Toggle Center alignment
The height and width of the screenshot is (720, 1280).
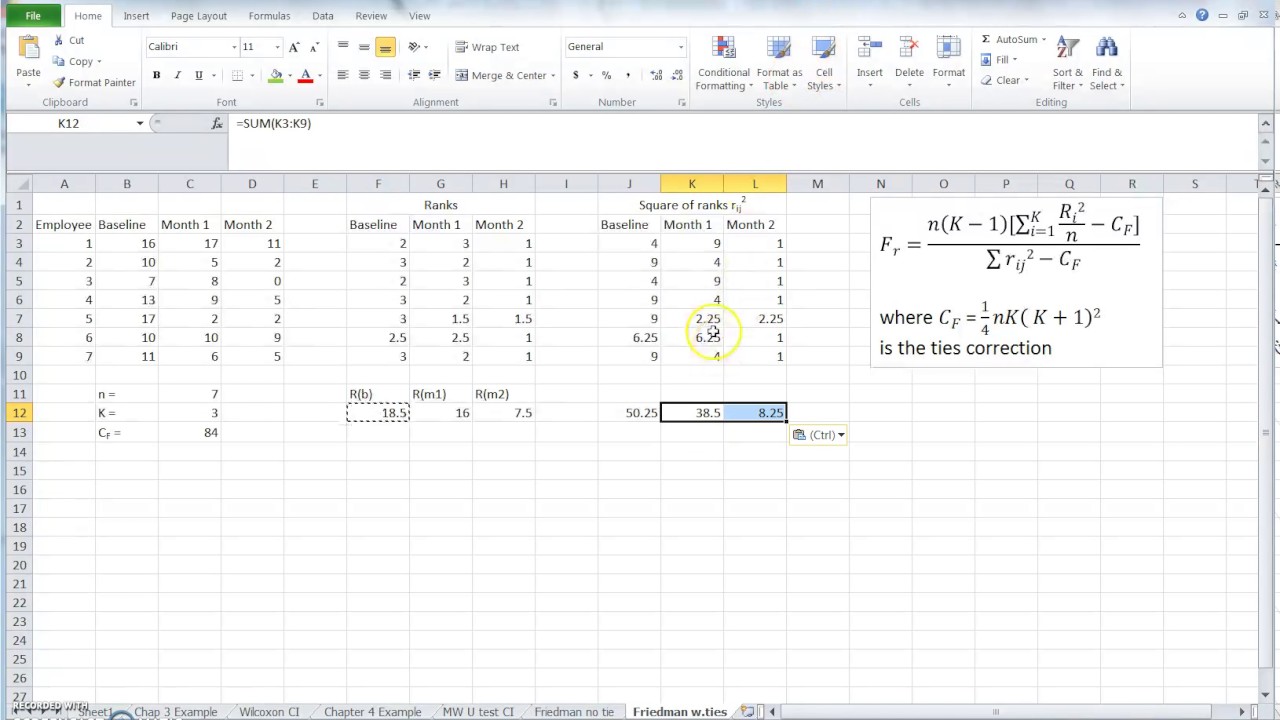tap(364, 76)
